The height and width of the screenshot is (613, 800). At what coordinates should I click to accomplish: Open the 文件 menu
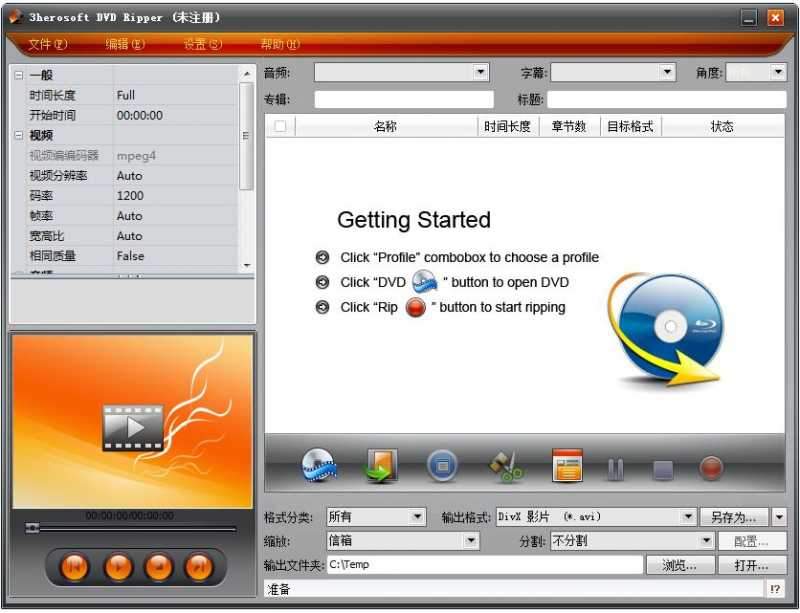tap(47, 44)
